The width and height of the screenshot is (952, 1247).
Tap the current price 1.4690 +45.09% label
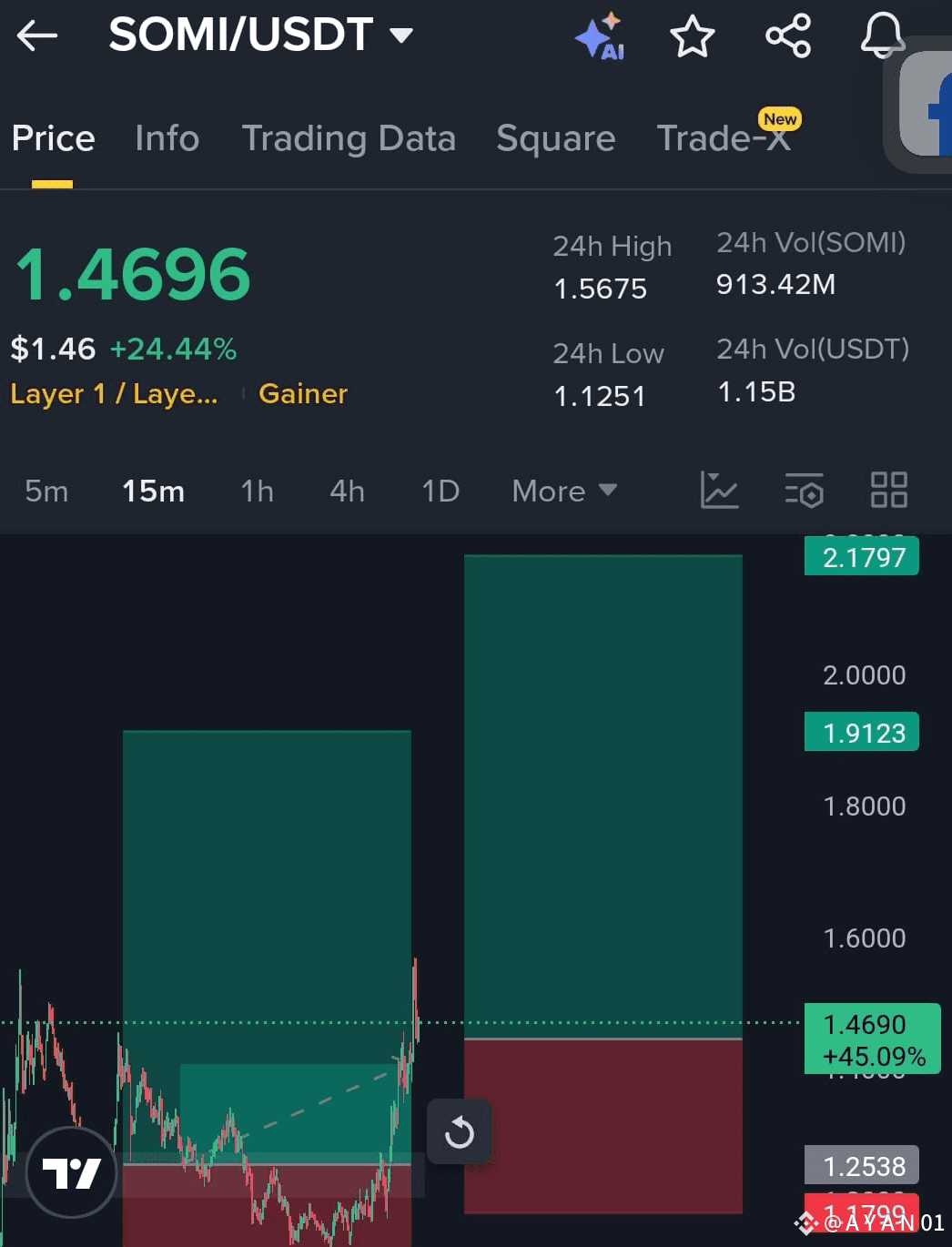point(873,1039)
